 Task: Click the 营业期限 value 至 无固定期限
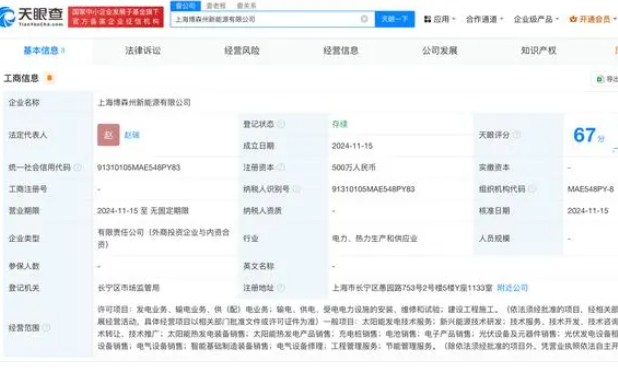coord(143,211)
